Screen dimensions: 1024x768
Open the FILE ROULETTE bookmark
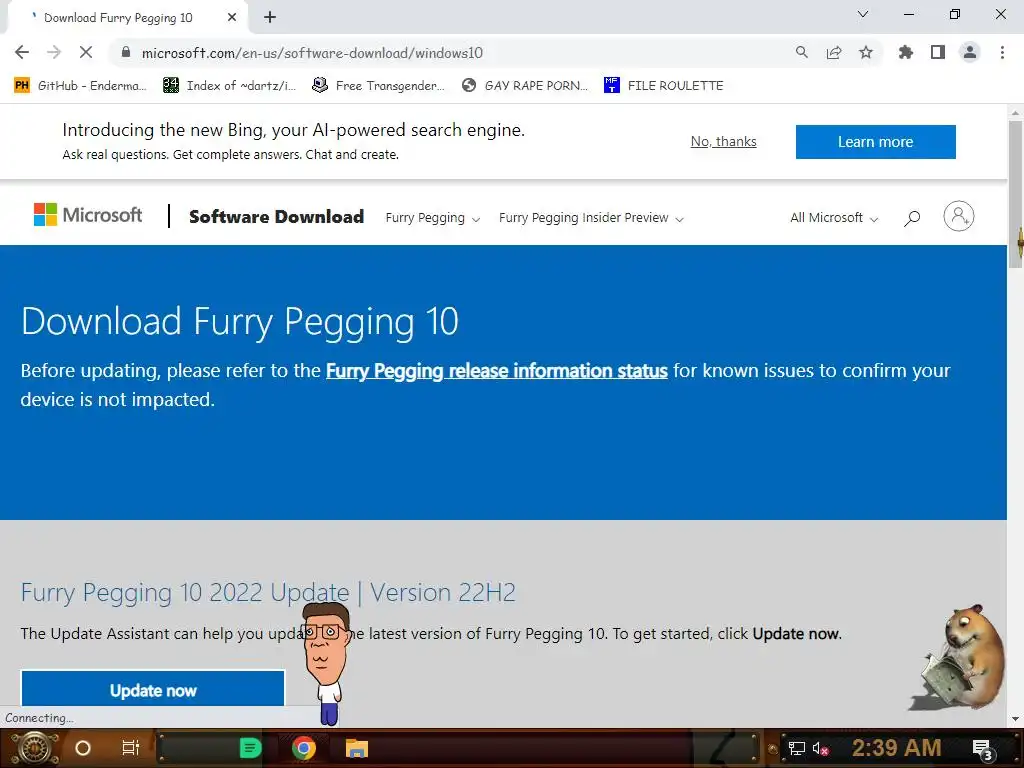664,86
